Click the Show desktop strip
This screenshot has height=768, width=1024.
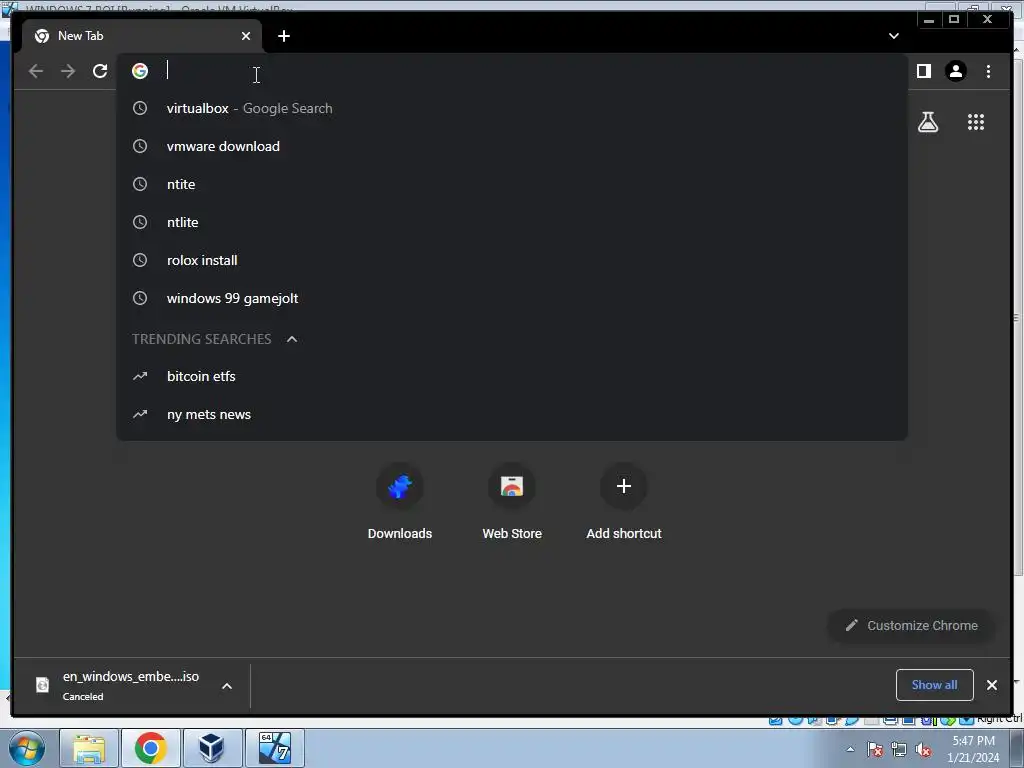(1017, 748)
